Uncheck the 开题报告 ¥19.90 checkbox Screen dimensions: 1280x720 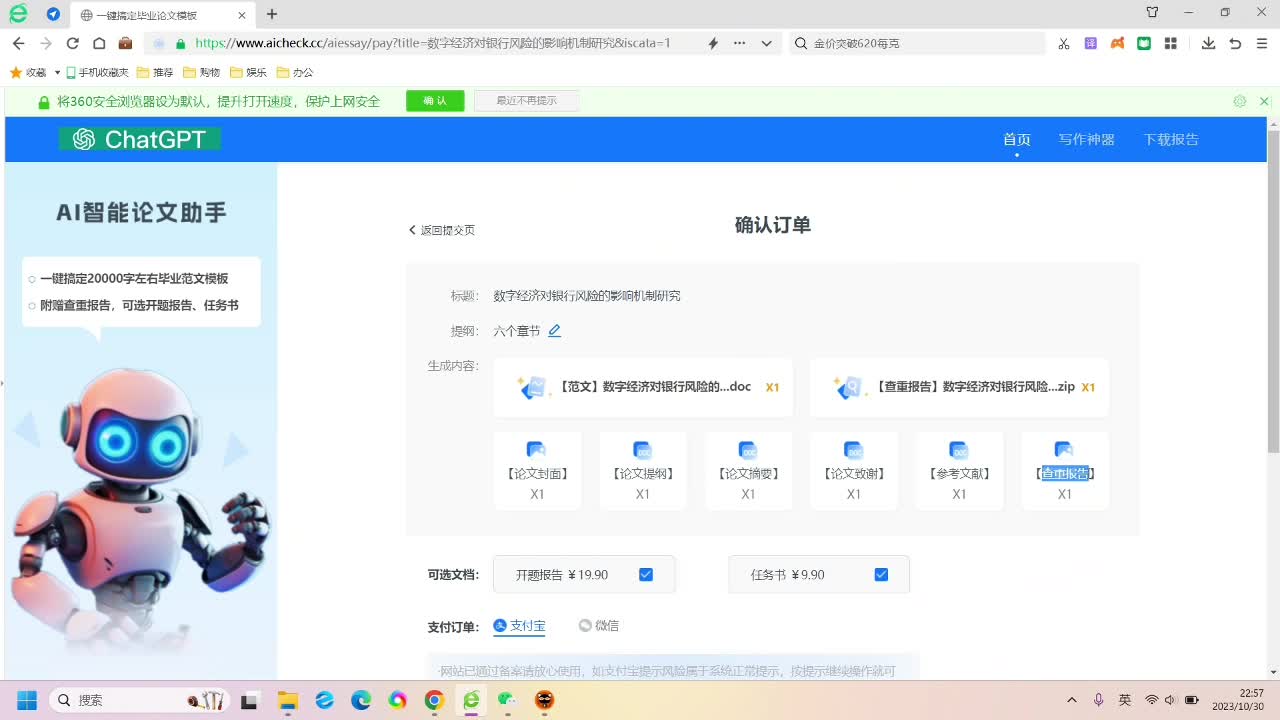(x=645, y=575)
